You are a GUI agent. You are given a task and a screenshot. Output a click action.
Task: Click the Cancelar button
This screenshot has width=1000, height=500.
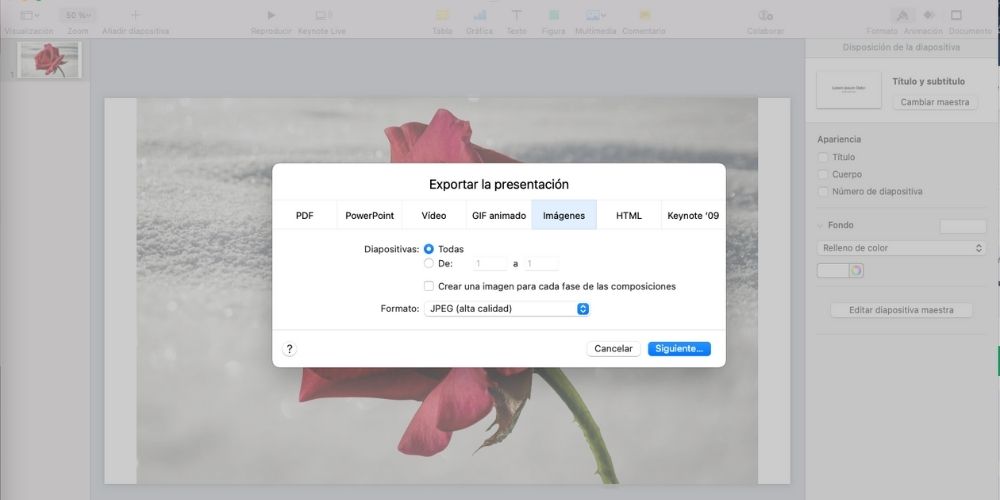pos(614,349)
